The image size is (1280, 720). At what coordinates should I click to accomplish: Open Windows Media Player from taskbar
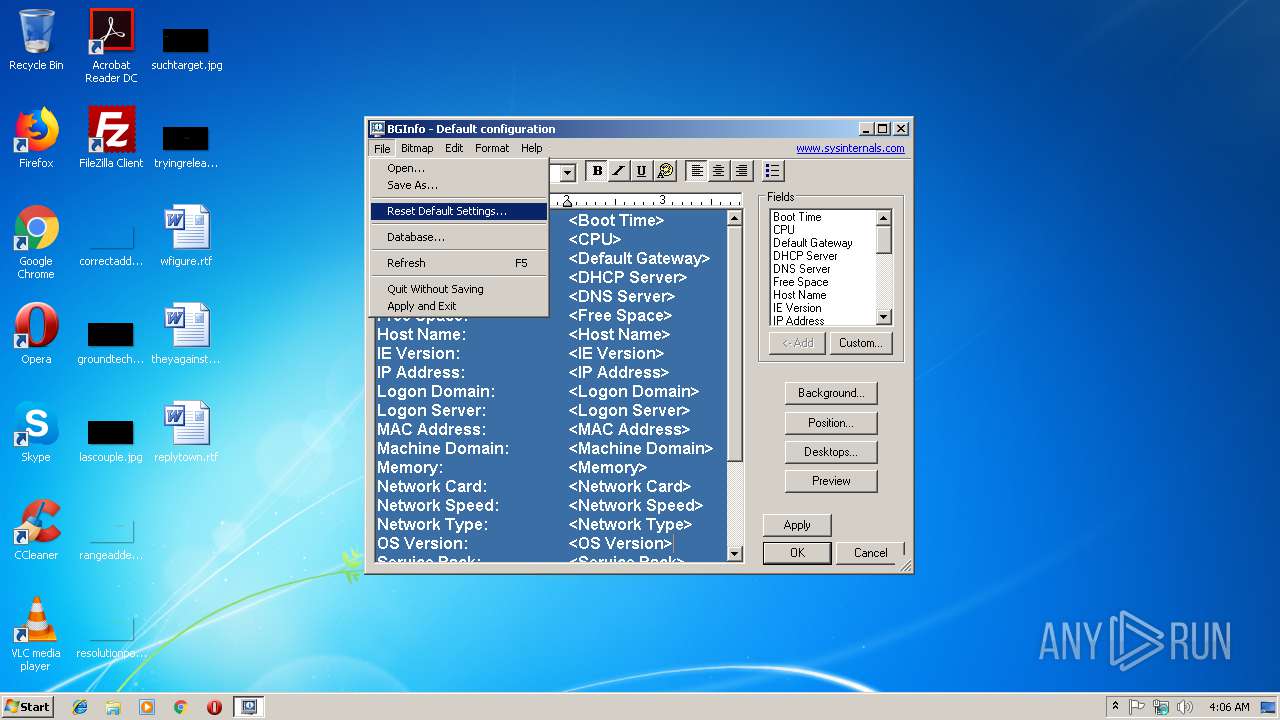(x=147, y=707)
